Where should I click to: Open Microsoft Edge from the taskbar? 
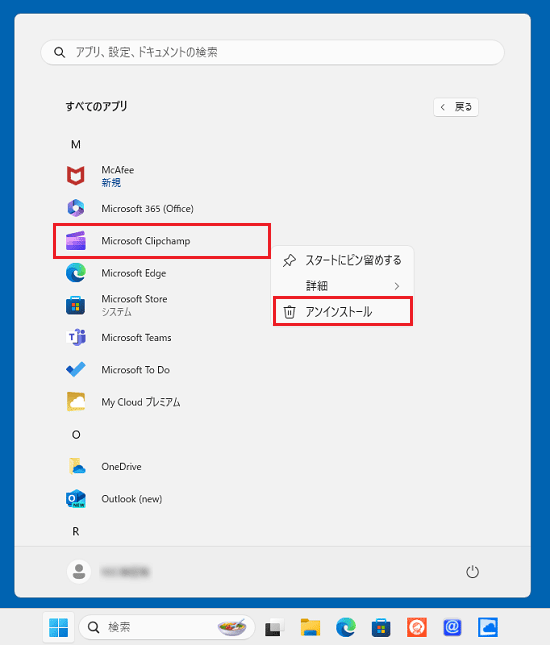point(346,627)
